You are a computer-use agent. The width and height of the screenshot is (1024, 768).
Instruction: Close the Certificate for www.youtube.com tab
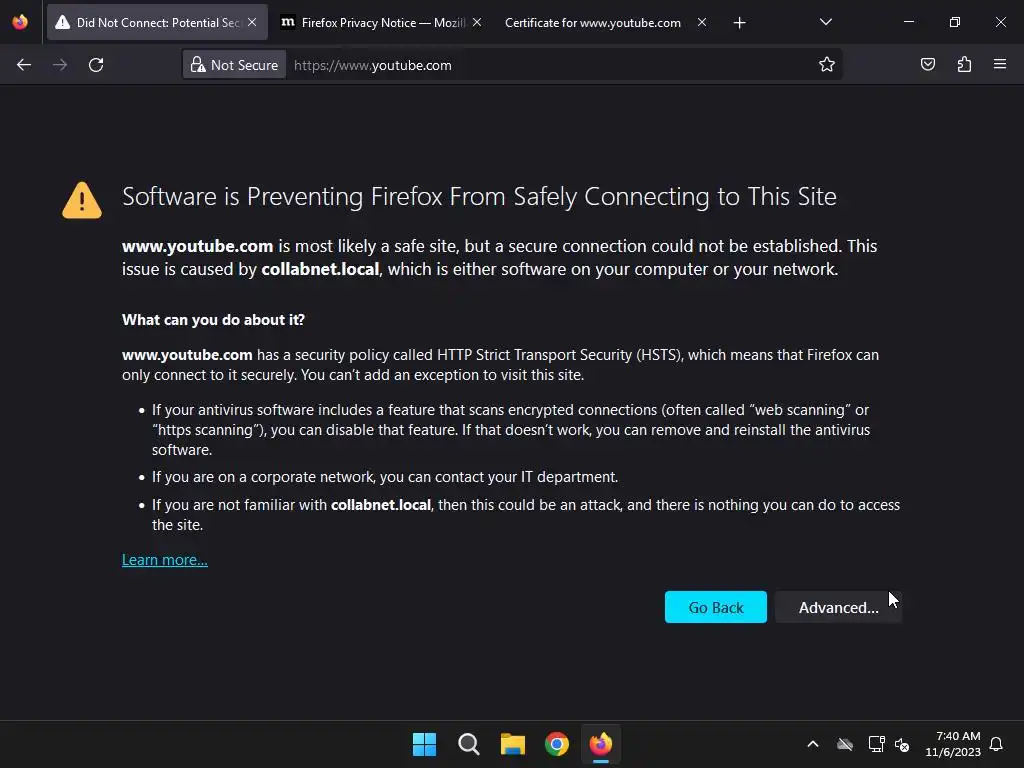point(701,22)
